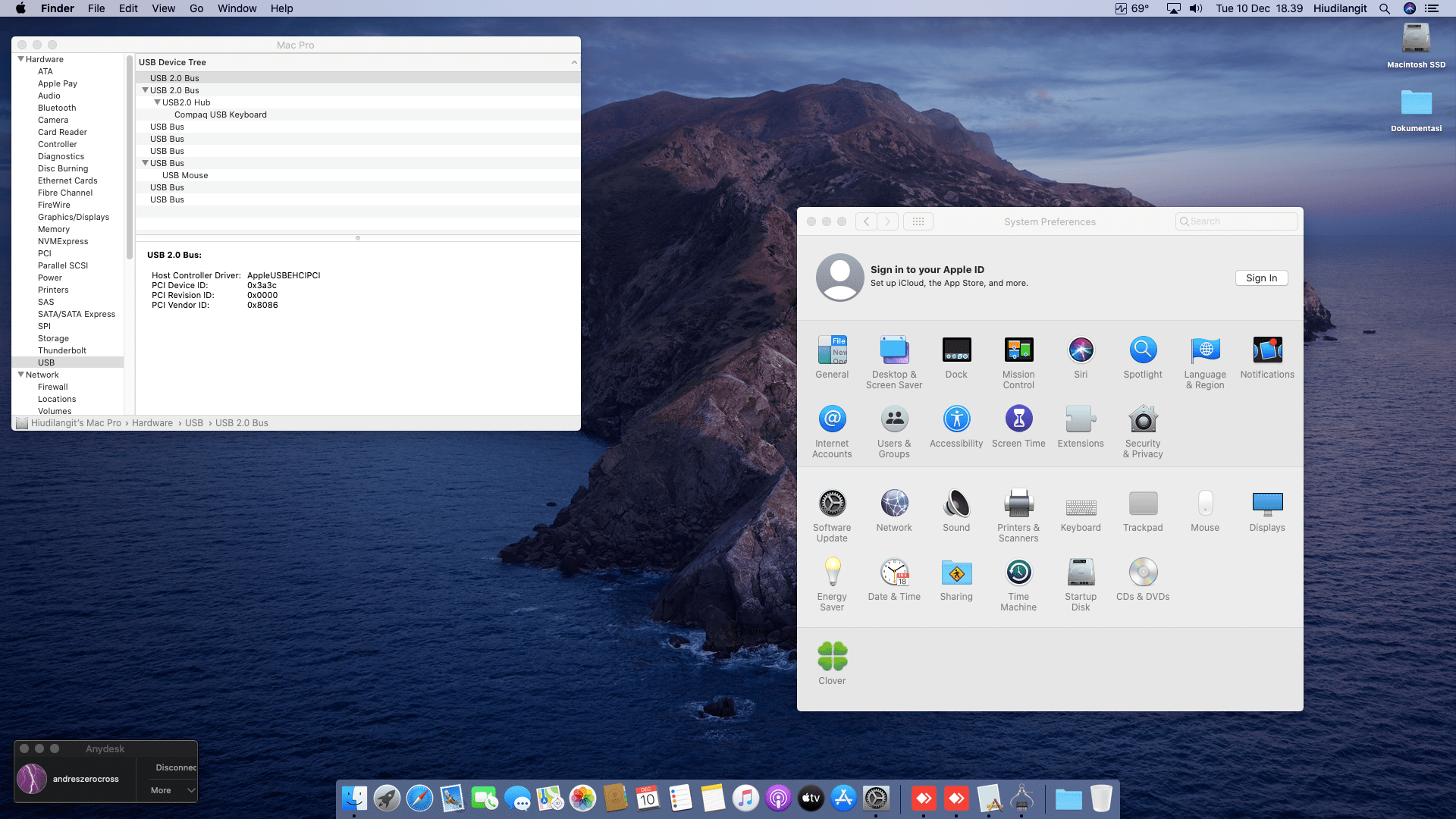Image resolution: width=1456 pixels, height=819 pixels.
Task: Open Software Update preferences
Action: pos(832,504)
